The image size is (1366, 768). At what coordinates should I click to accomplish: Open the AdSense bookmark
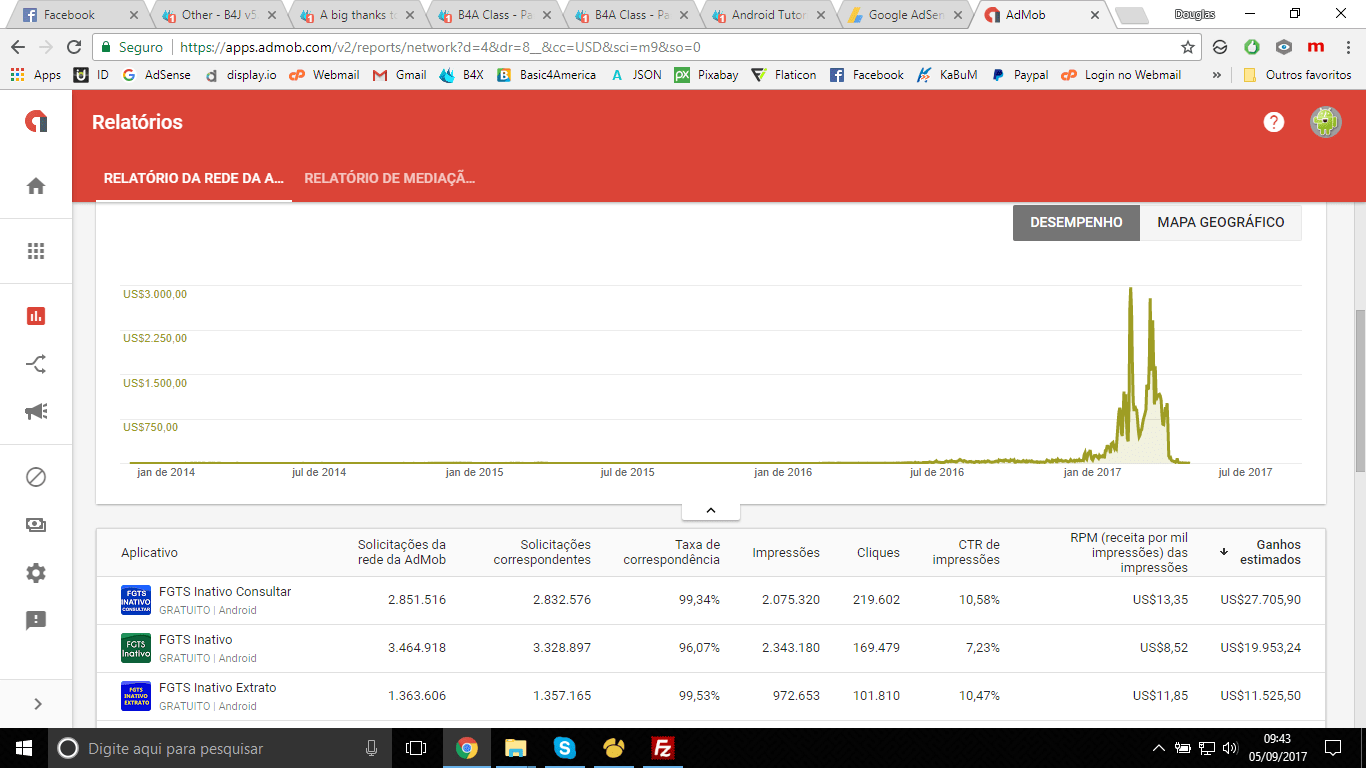[155, 75]
